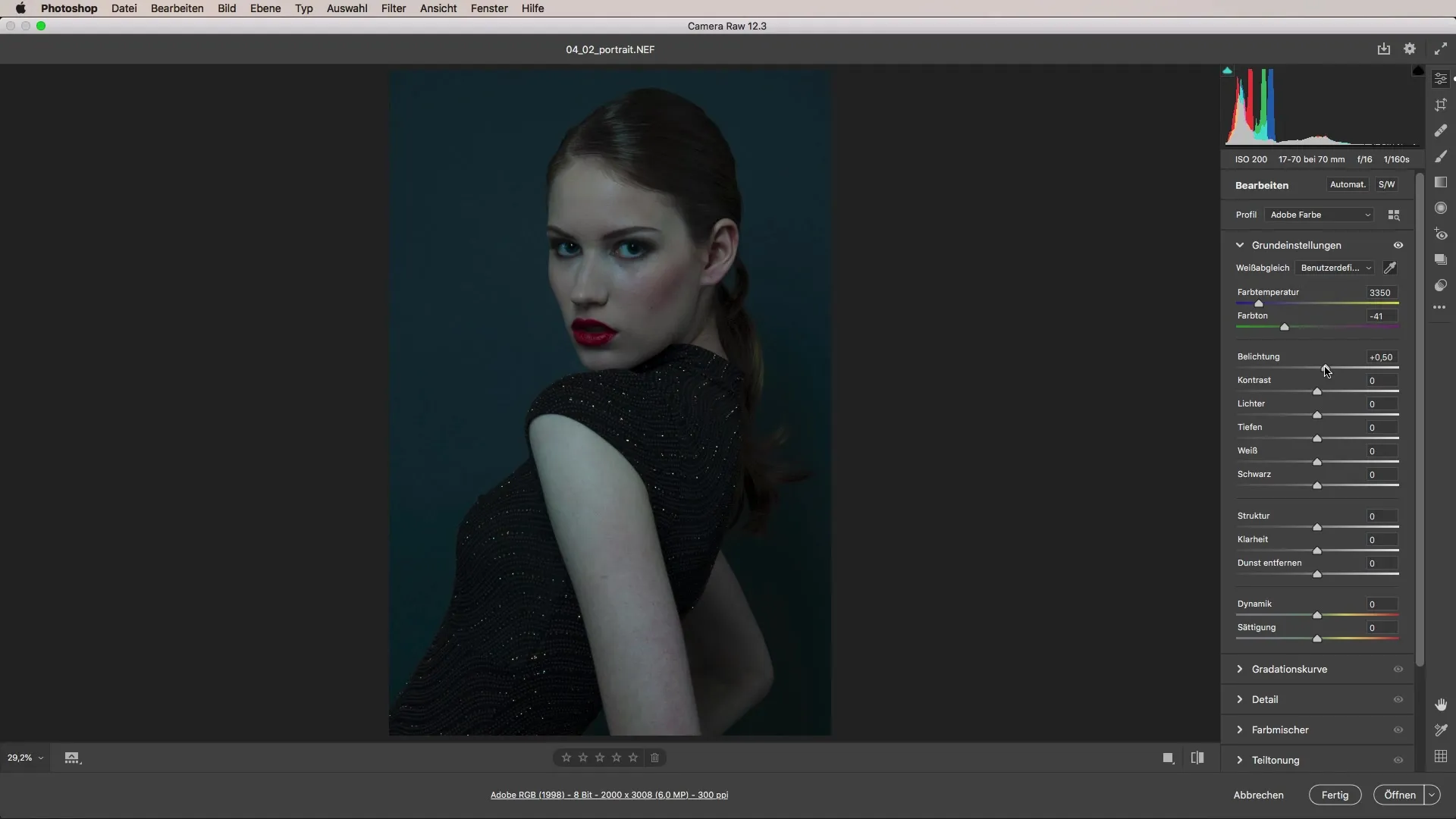
Task: Open the Datei menu
Action: click(x=124, y=8)
